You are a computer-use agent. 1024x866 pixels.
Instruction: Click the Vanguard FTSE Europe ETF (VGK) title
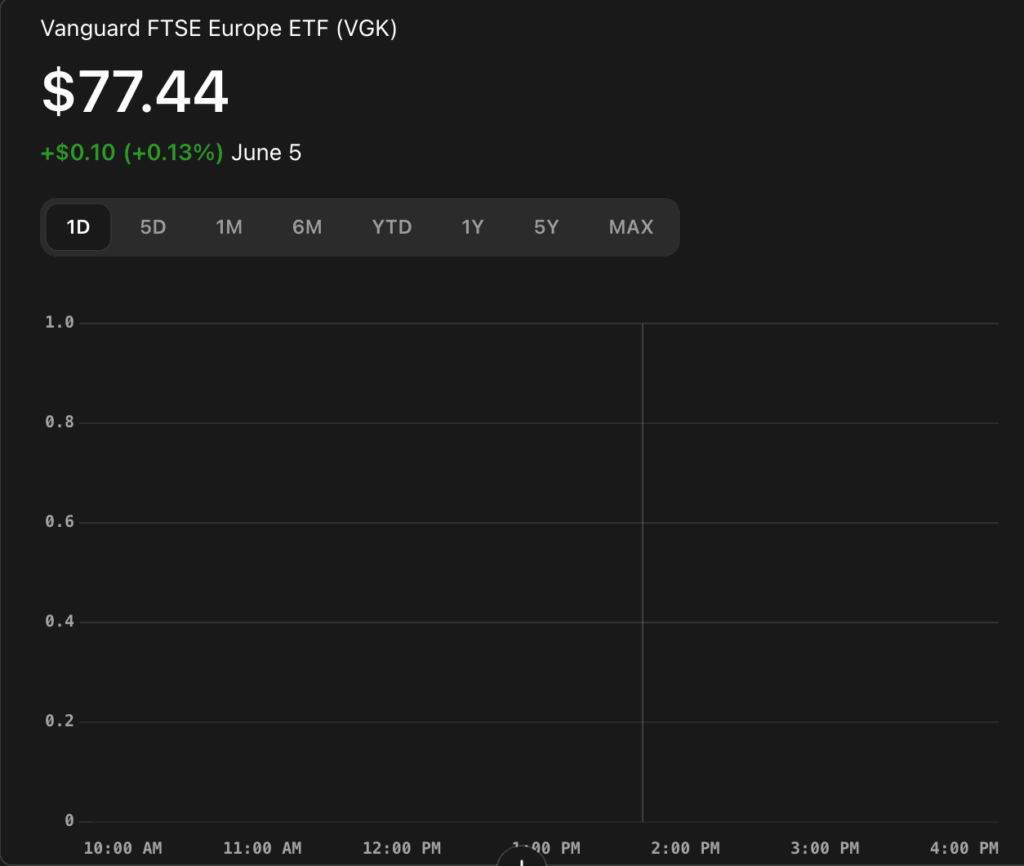pyautogui.click(x=219, y=29)
